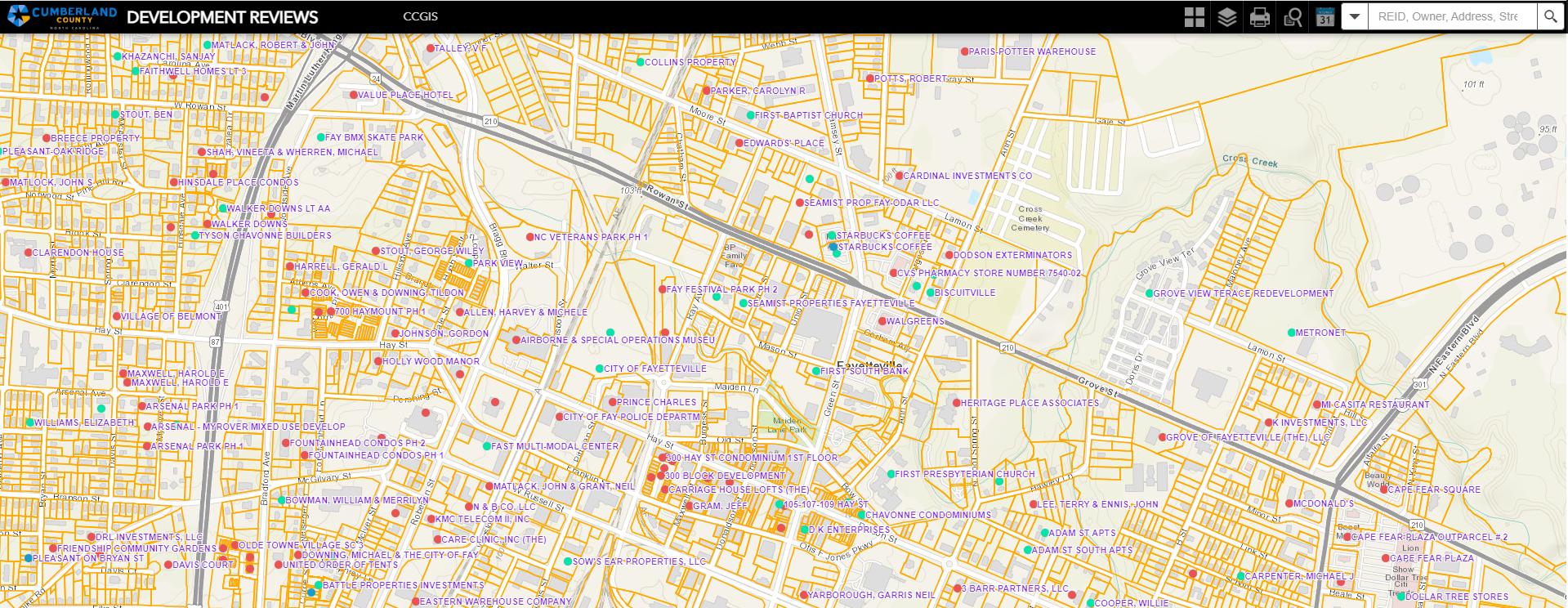Click the Williams, Elizabeth label

(x=85, y=422)
